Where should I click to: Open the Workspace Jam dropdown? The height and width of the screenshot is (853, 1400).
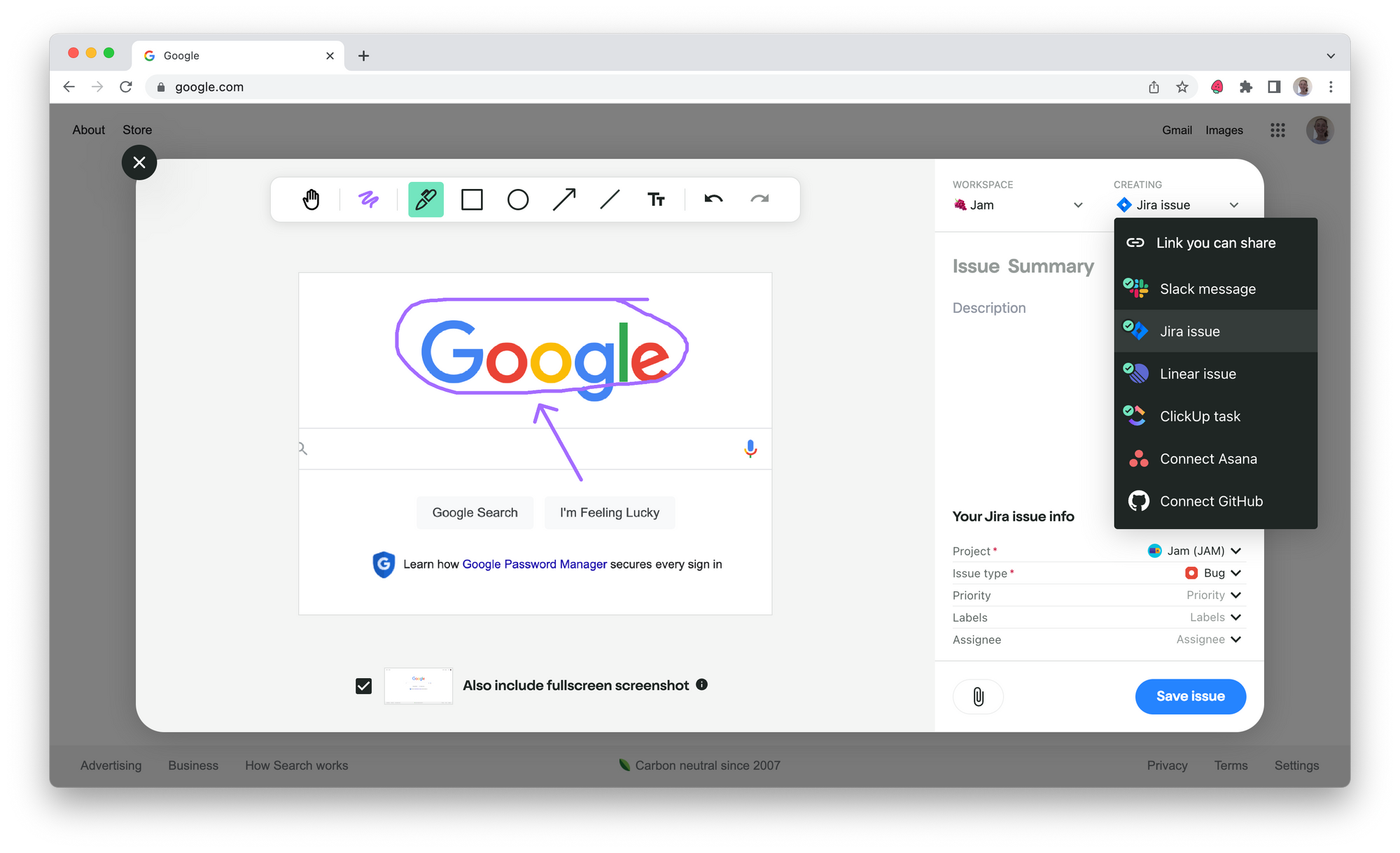(x=1018, y=205)
